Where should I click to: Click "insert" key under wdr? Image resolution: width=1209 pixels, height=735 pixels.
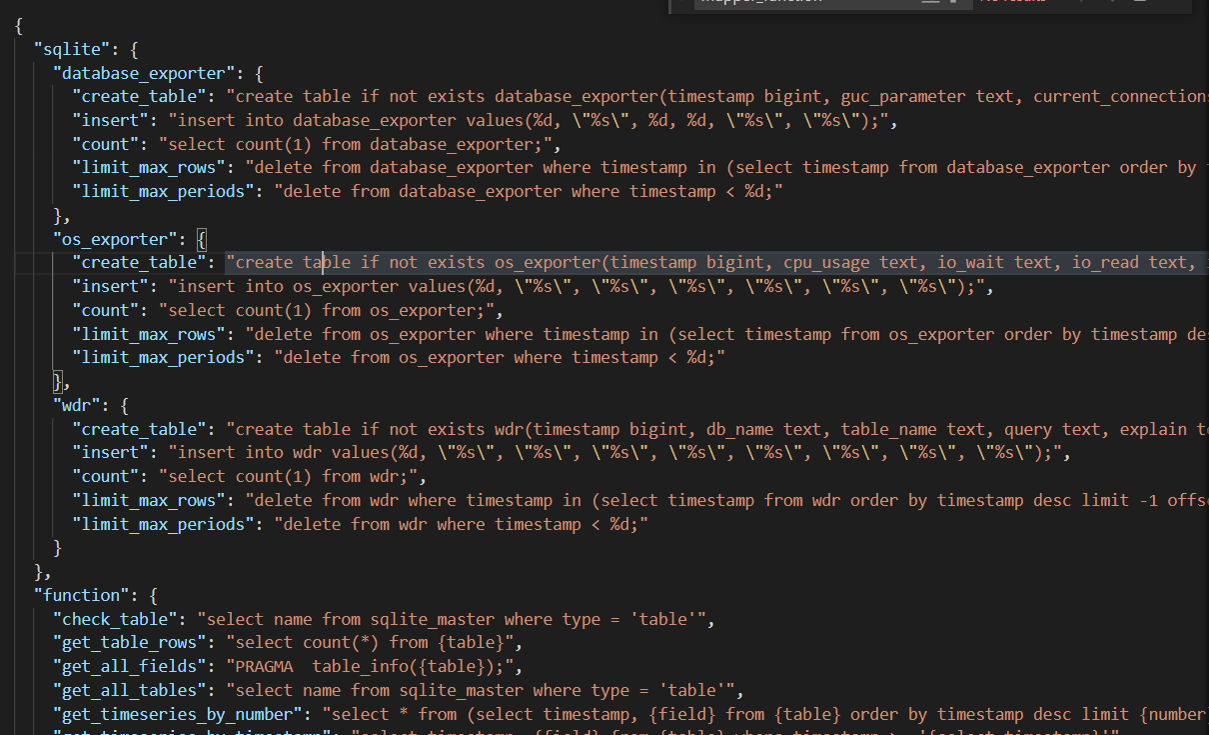[x=110, y=453]
